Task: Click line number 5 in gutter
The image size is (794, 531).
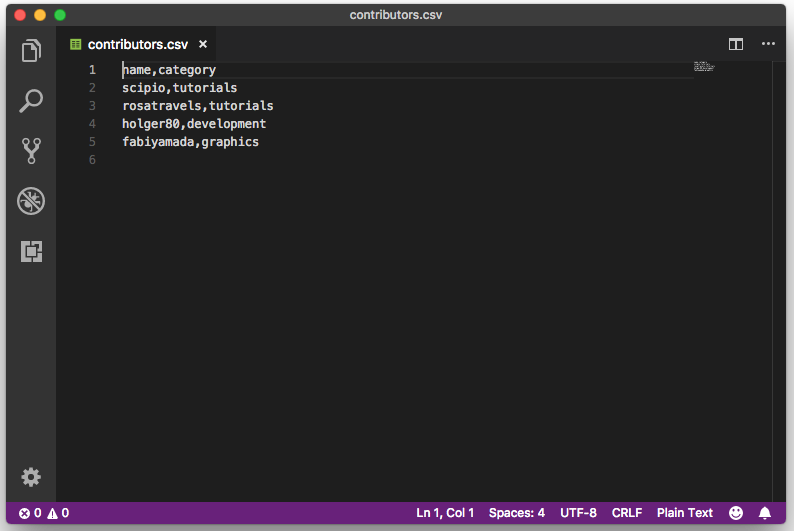Action: [x=92, y=142]
